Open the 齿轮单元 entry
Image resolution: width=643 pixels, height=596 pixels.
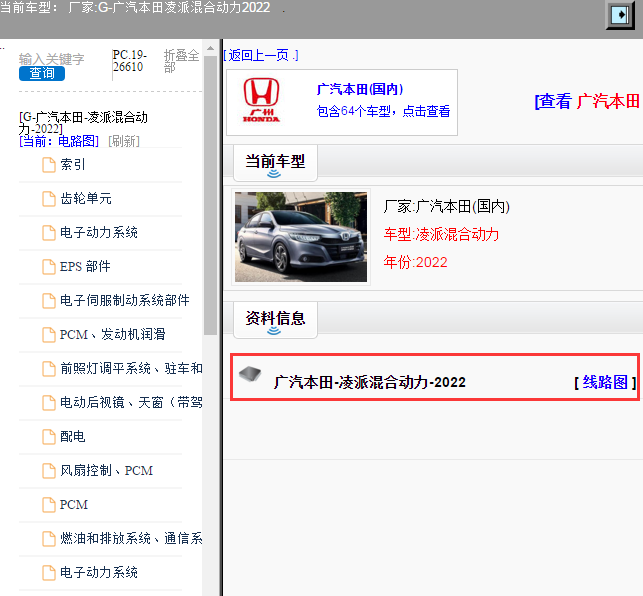click(x=86, y=199)
